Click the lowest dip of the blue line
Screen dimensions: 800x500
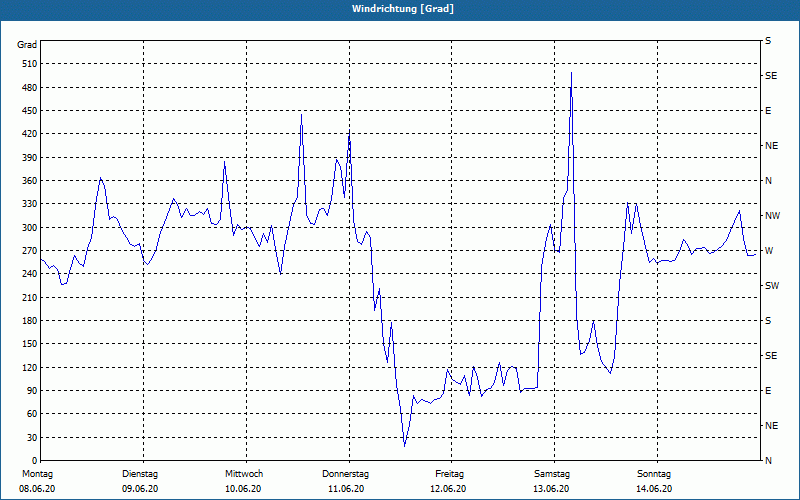405,446
